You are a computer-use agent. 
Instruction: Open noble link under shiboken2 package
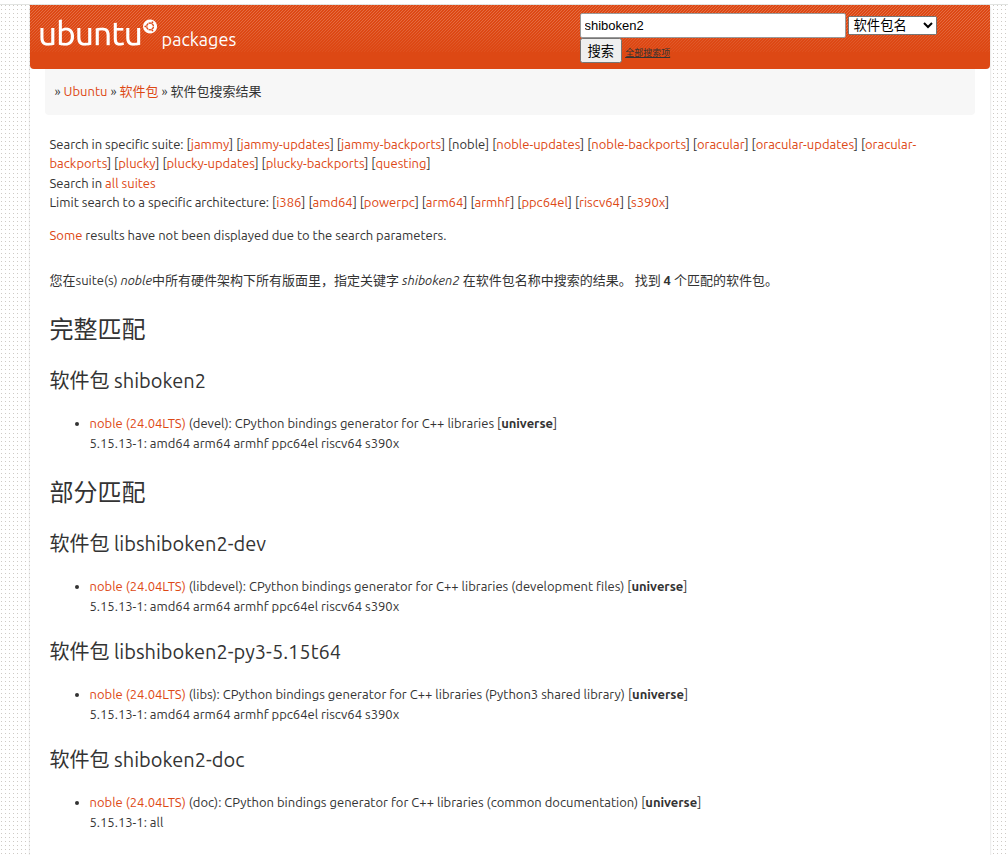coord(137,424)
